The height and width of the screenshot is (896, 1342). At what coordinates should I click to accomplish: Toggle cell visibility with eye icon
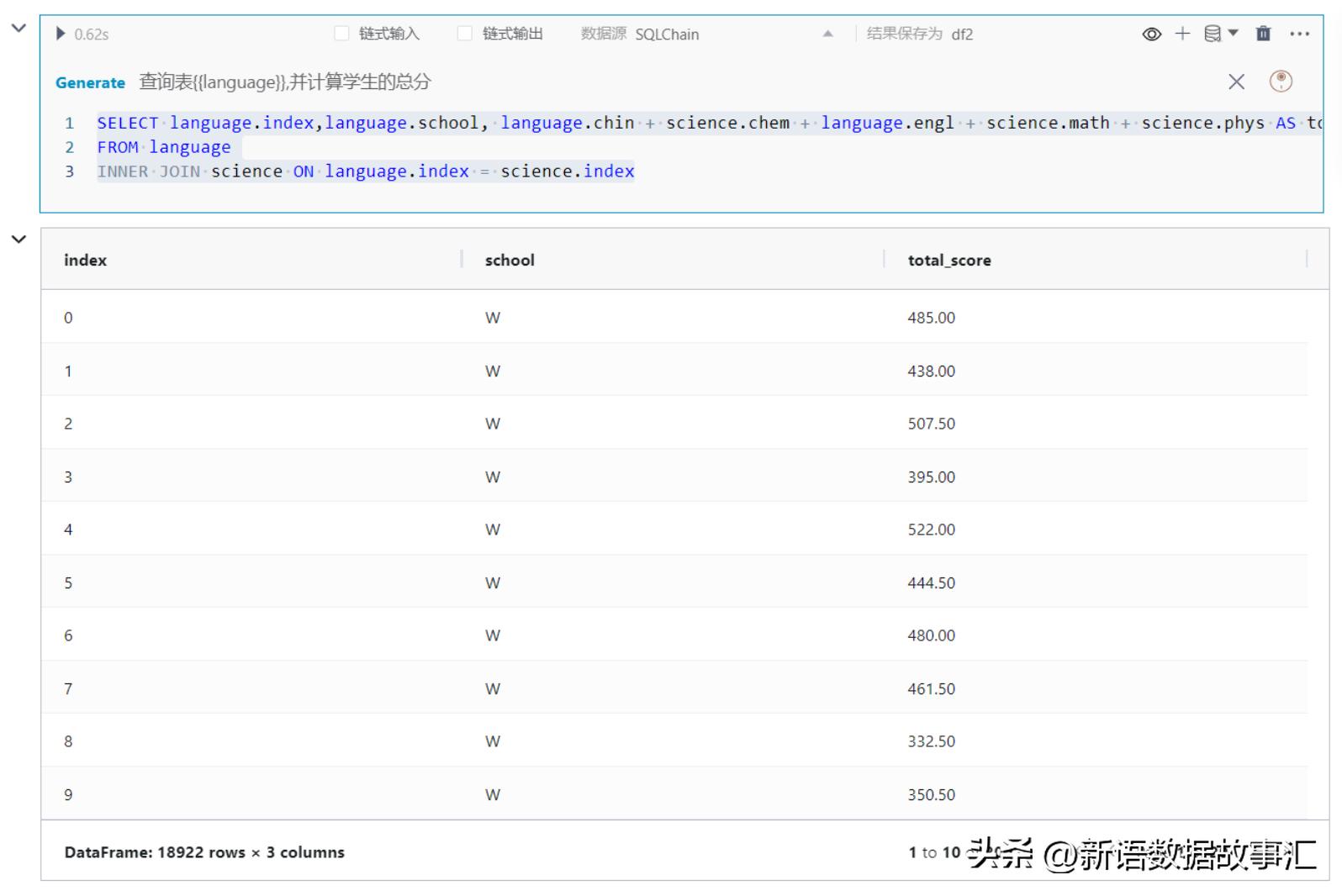[x=1151, y=34]
